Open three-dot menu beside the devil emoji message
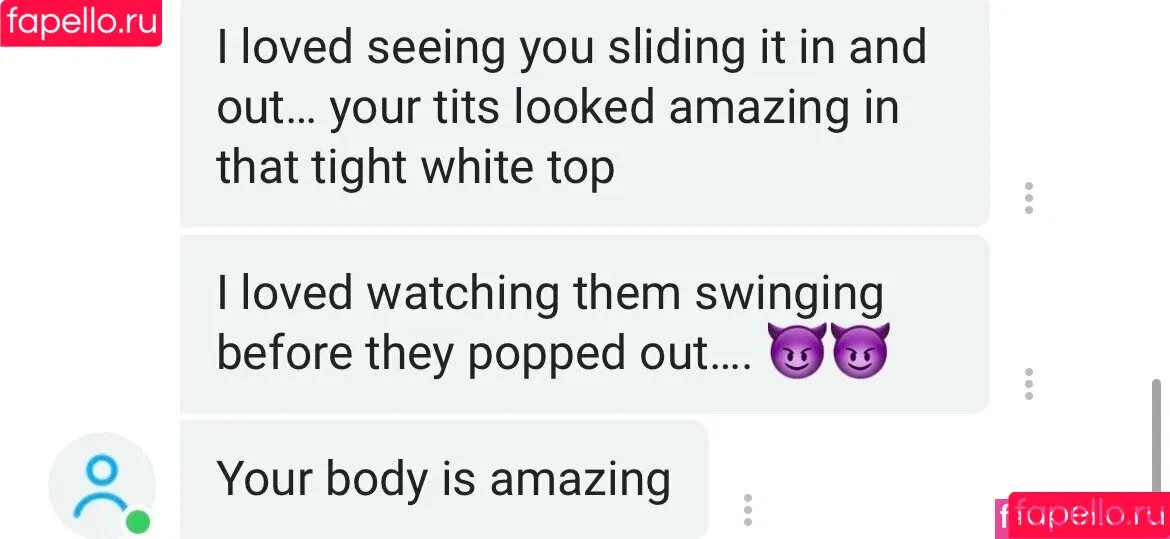The height and width of the screenshot is (539, 1170). [x=1028, y=384]
